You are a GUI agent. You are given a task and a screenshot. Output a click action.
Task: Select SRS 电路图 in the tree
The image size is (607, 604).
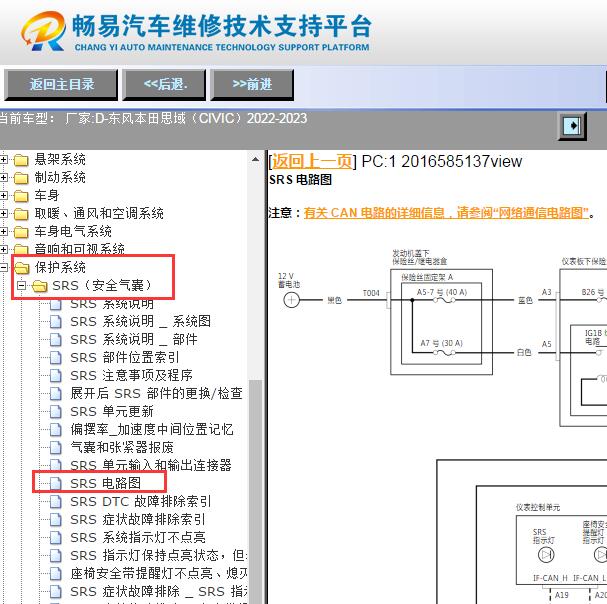point(105,483)
